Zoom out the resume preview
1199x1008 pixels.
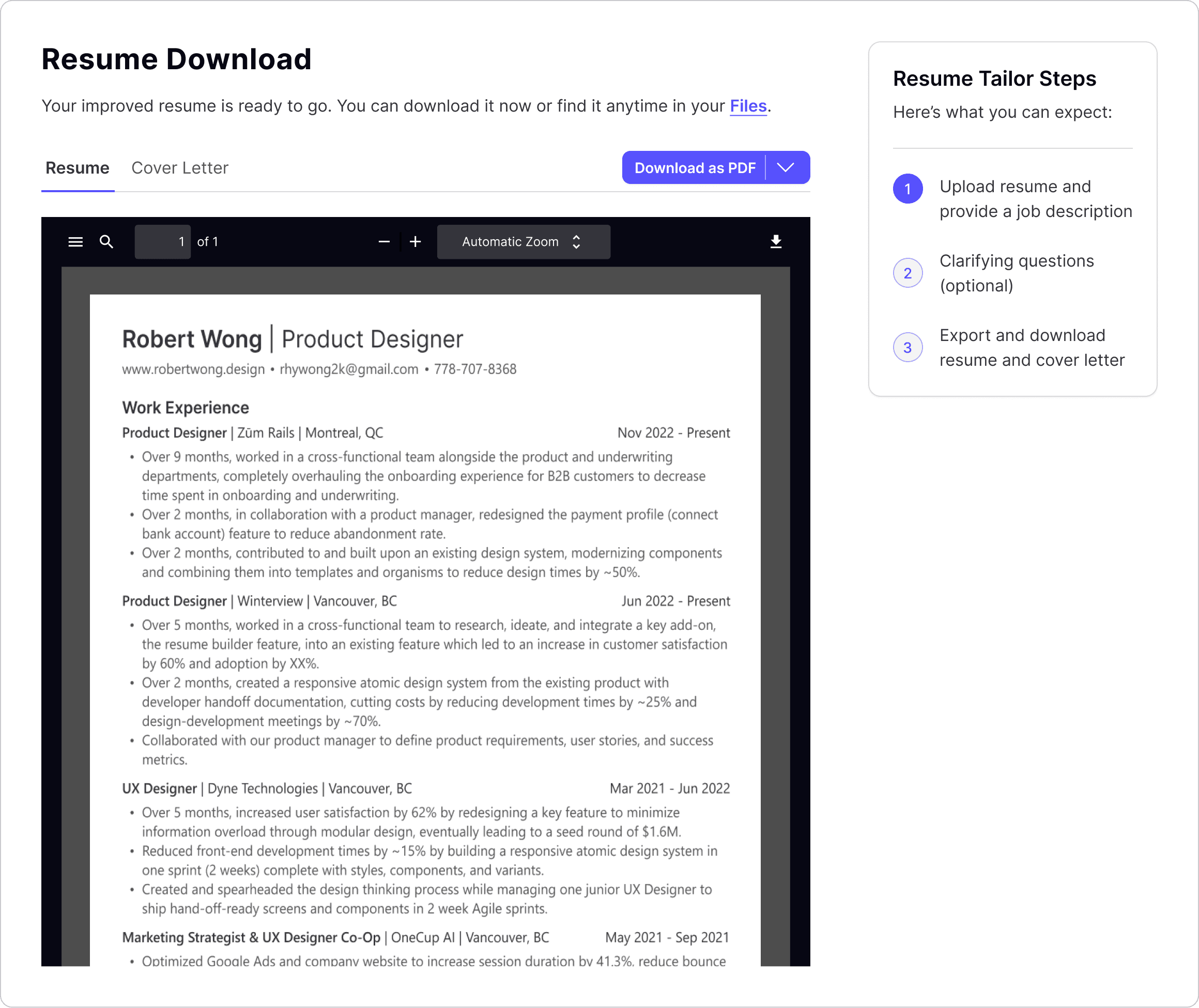(383, 242)
